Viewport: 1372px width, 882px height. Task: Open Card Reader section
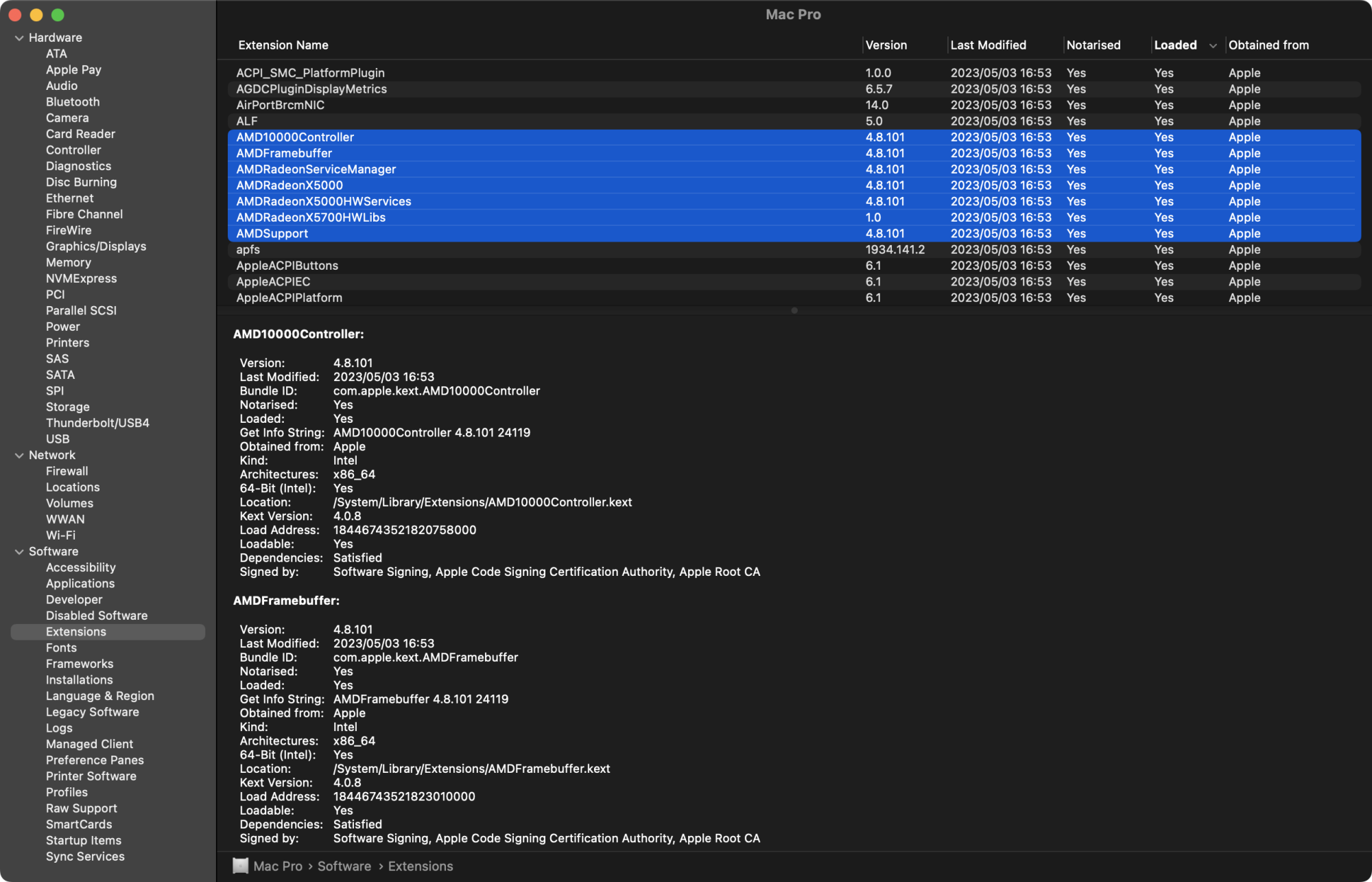click(80, 134)
